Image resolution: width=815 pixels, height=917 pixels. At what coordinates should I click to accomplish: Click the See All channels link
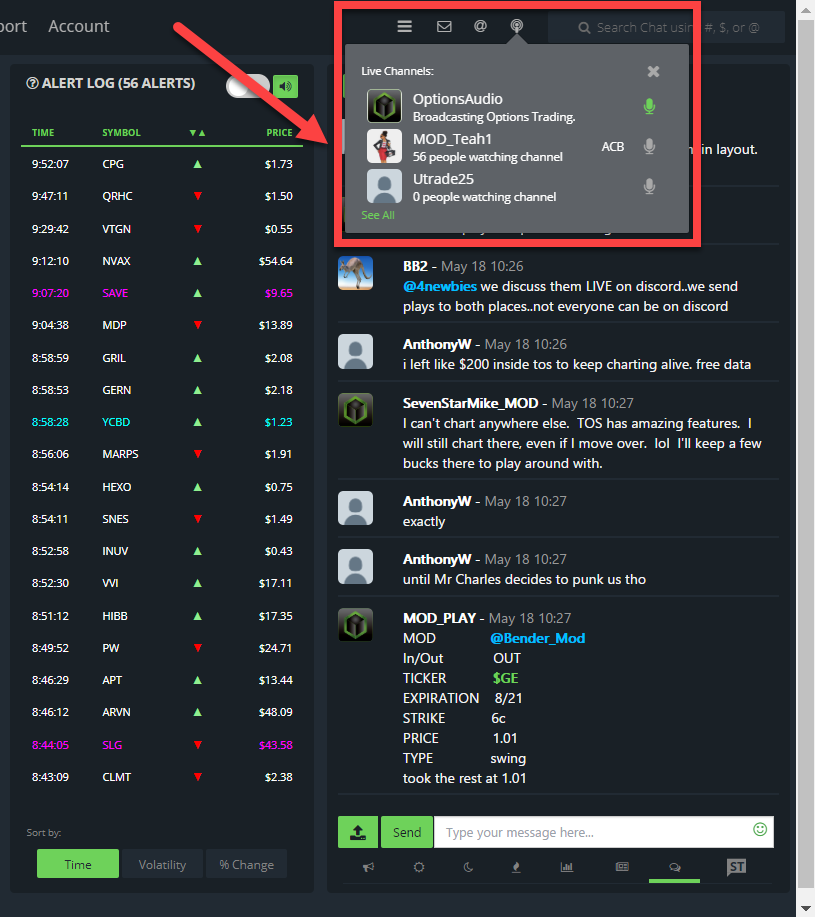[x=378, y=215]
